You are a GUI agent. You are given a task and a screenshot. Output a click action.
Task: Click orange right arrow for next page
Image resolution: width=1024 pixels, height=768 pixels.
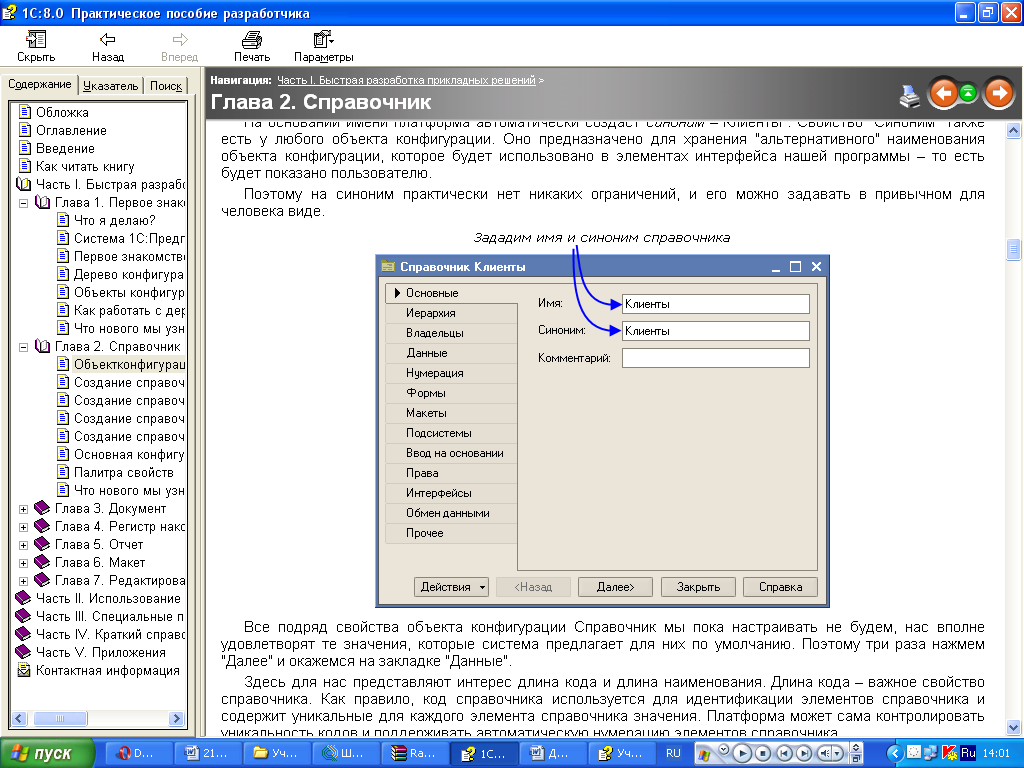click(x=998, y=93)
